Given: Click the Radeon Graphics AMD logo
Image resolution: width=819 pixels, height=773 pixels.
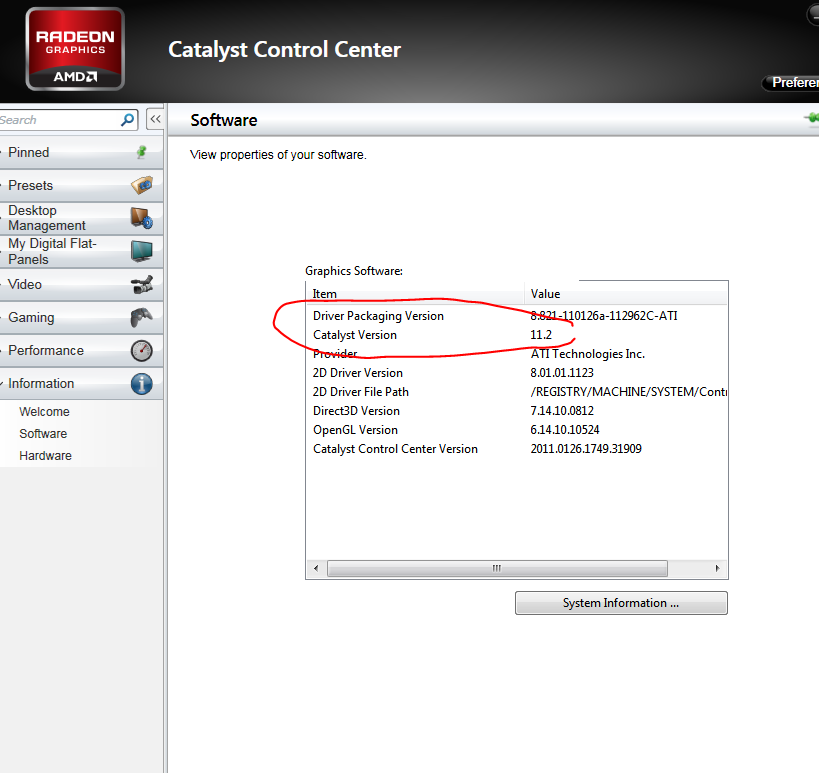Looking at the screenshot, I should [75, 49].
